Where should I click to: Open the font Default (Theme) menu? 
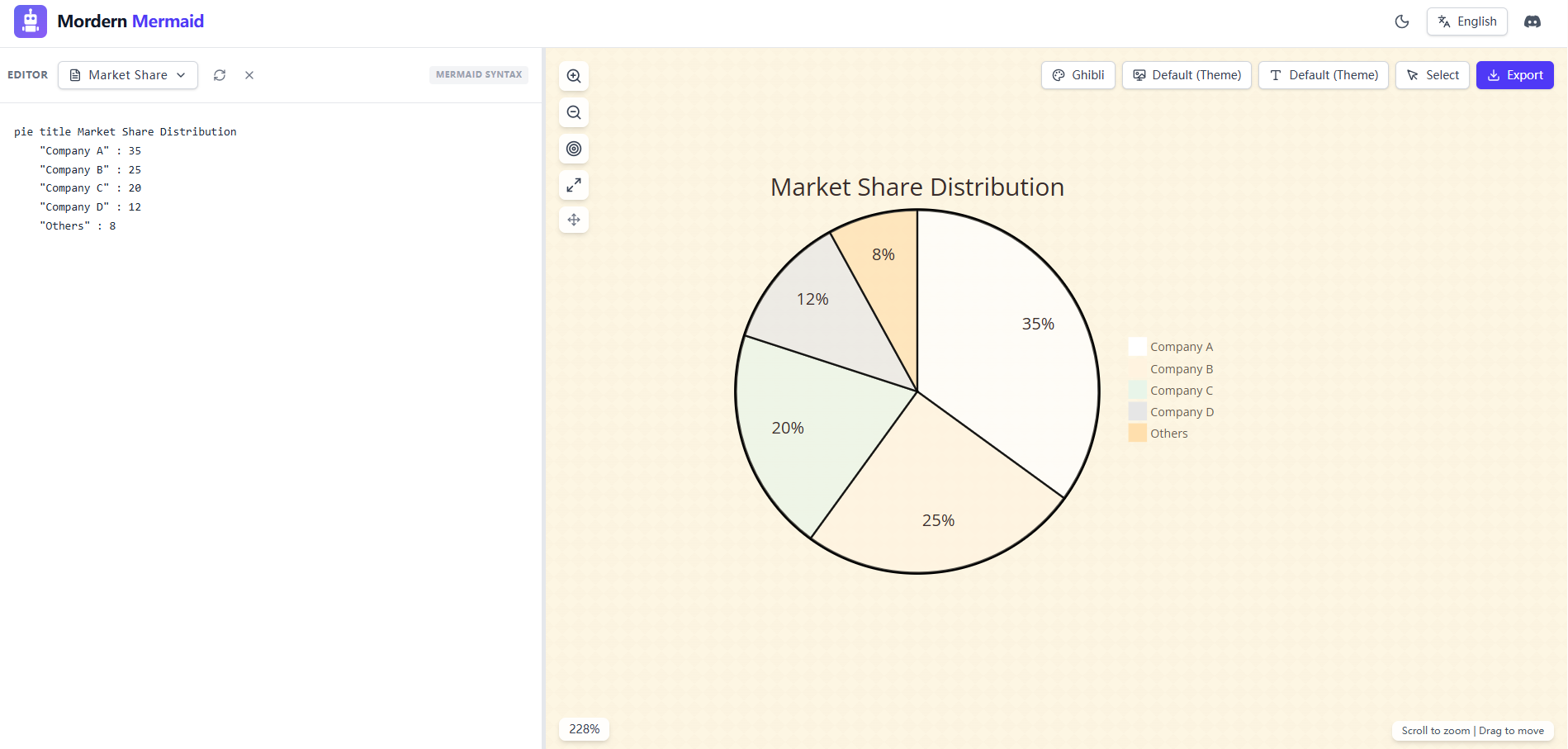click(x=1323, y=75)
